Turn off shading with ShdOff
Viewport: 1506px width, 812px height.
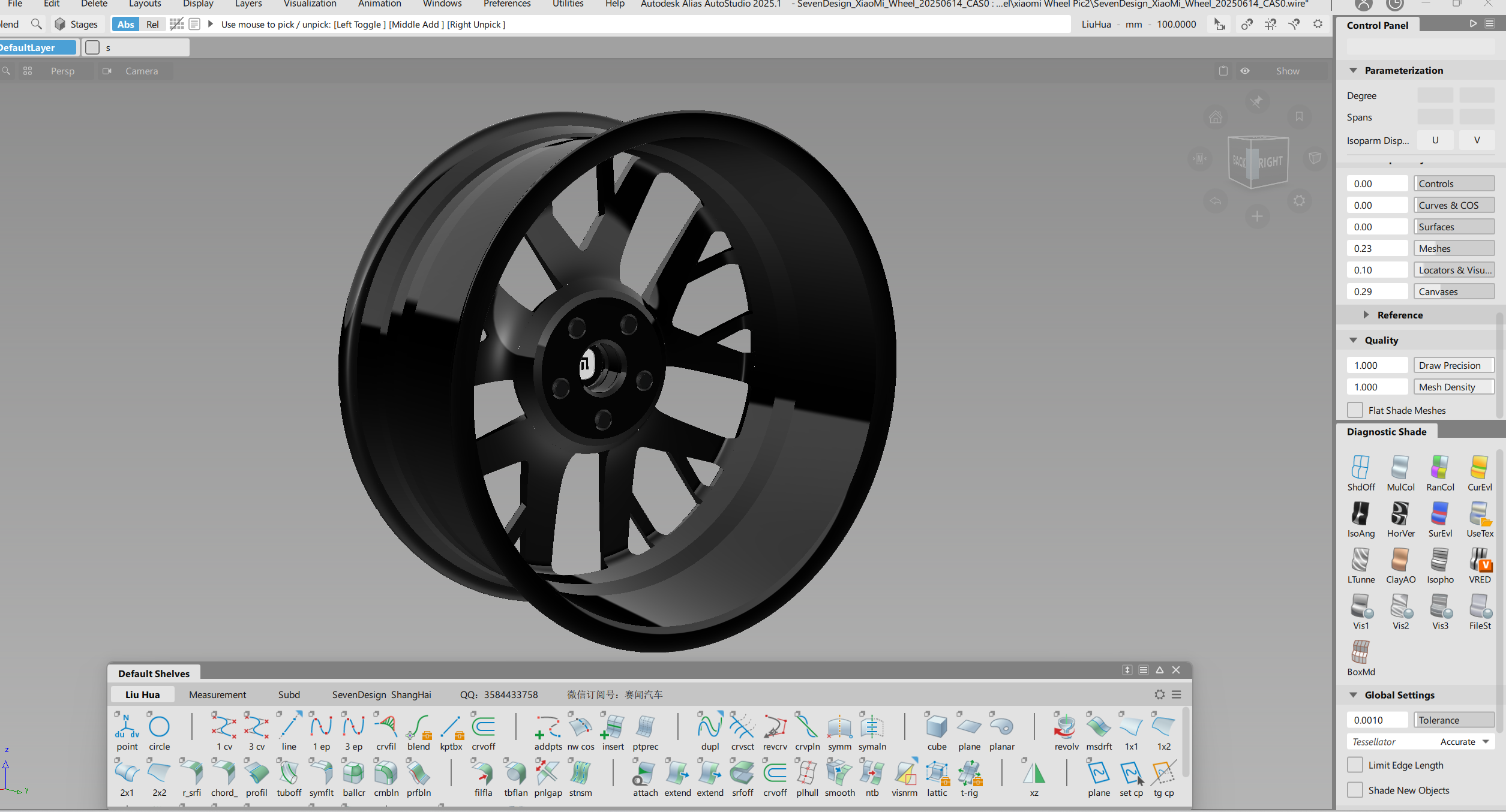1360,468
